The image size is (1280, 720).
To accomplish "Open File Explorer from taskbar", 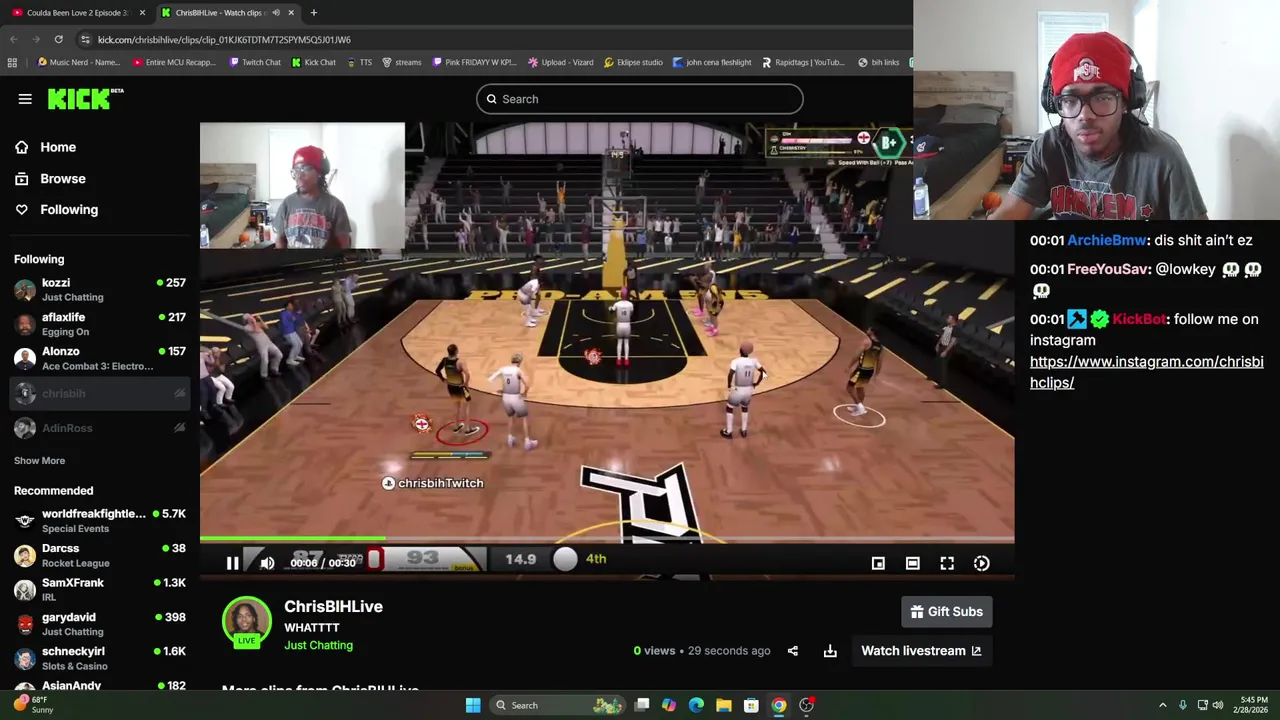I will pyautogui.click(x=723, y=705).
